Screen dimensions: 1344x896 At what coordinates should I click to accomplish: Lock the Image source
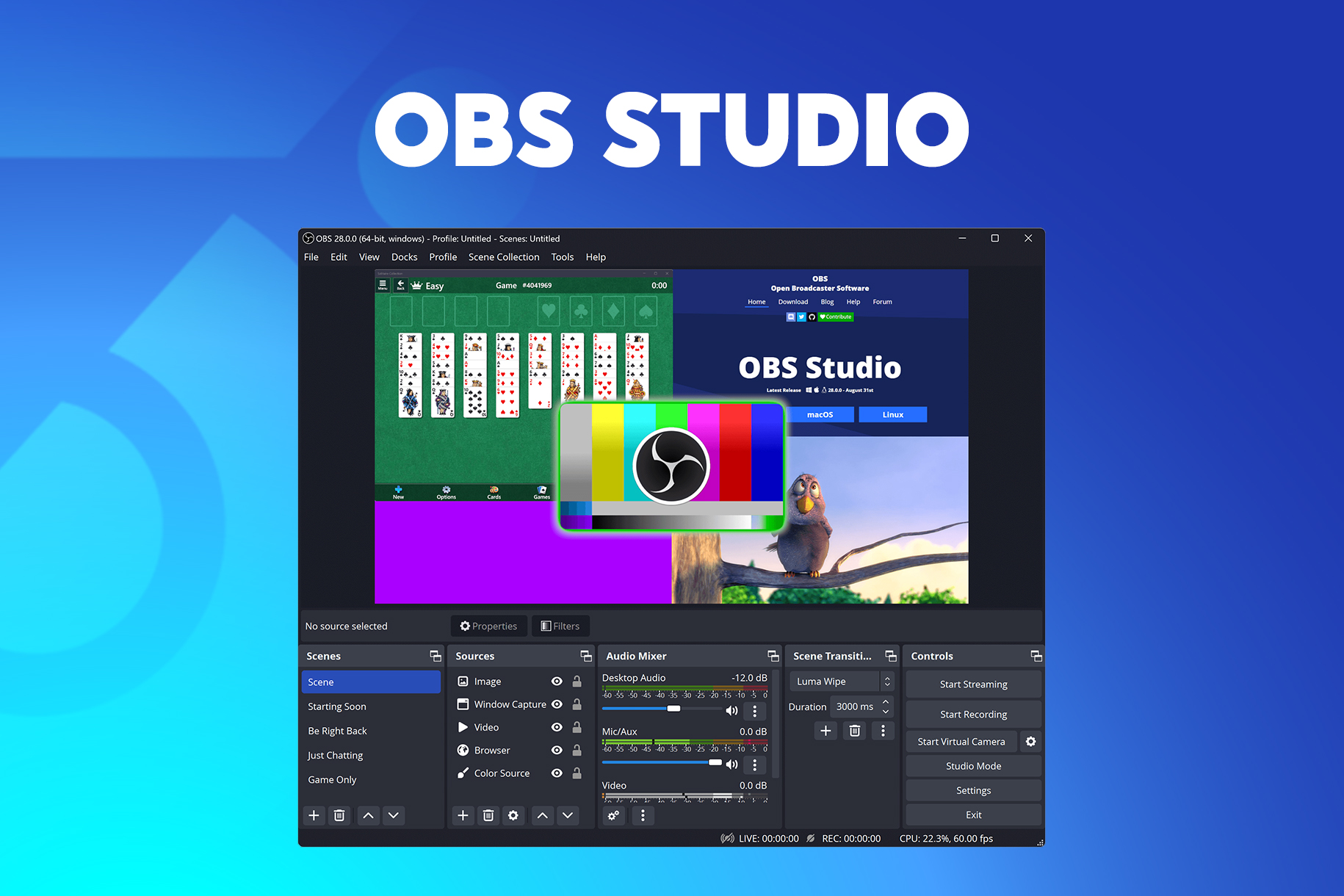click(577, 682)
